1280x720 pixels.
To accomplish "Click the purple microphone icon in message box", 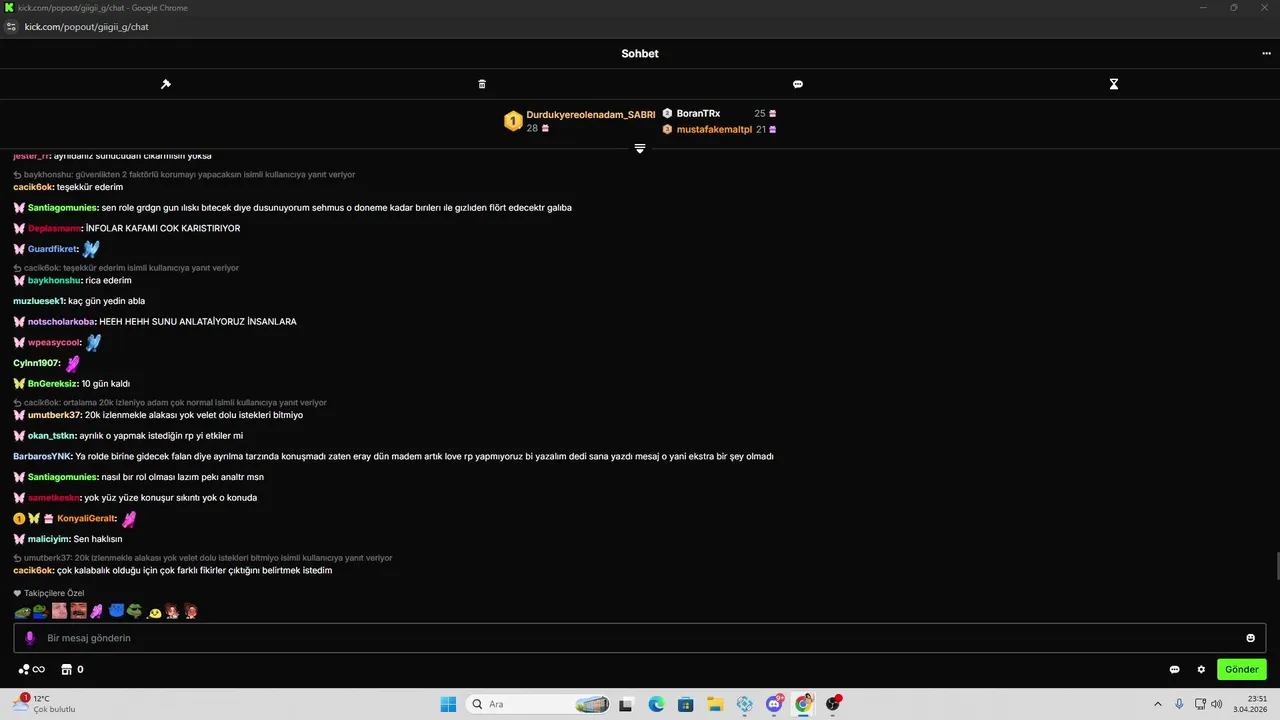I will [x=30, y=638].
